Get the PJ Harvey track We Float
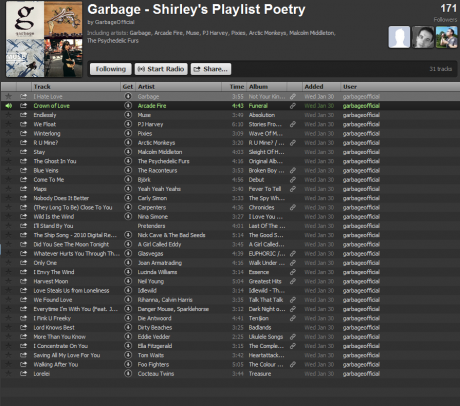 tap(128, 124)
